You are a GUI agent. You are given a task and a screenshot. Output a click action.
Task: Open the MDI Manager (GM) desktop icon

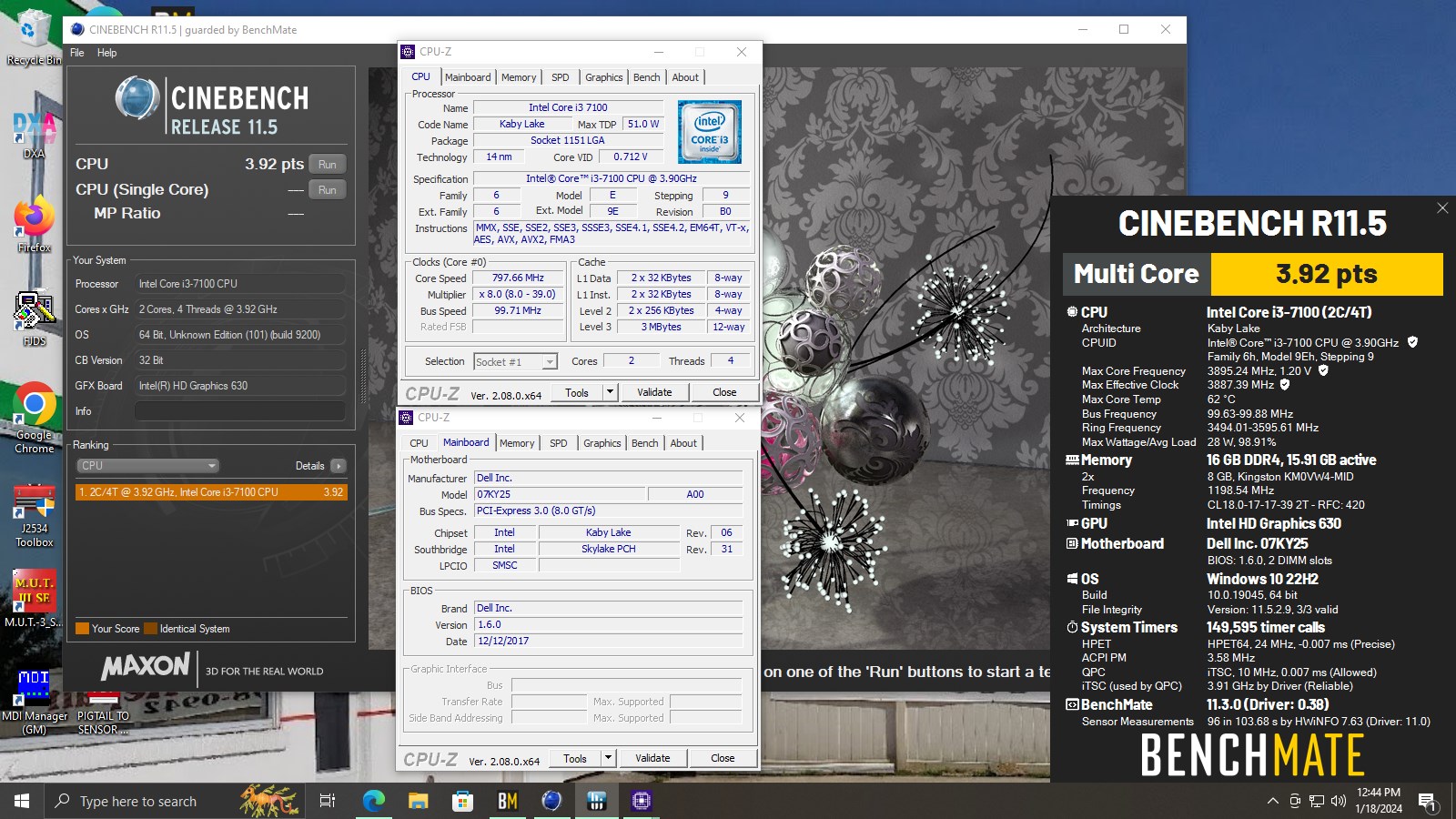coord(34,703)
